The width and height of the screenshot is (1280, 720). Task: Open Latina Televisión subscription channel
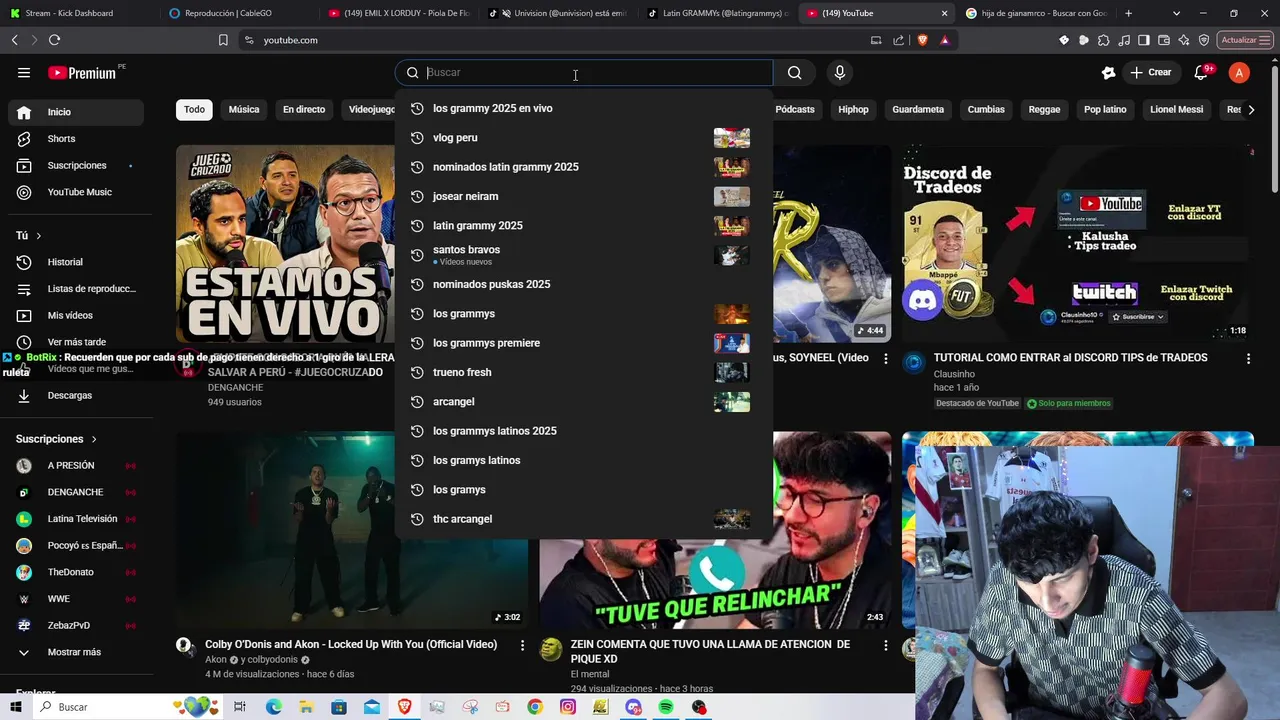click(76, 519)
